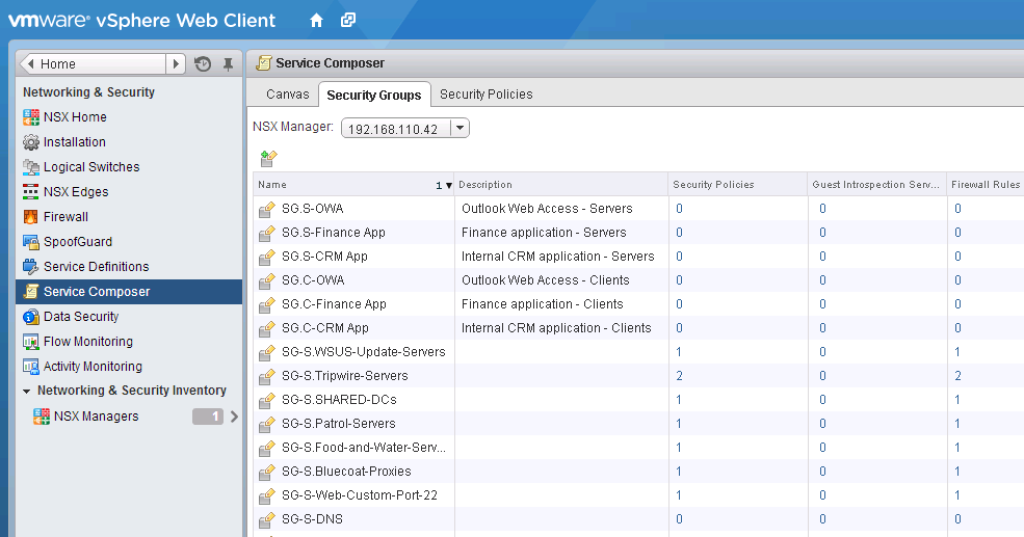Select the SG.C-Finance App group name
The width and height of the screenshot is (1024, 537).
coord(334,304)
